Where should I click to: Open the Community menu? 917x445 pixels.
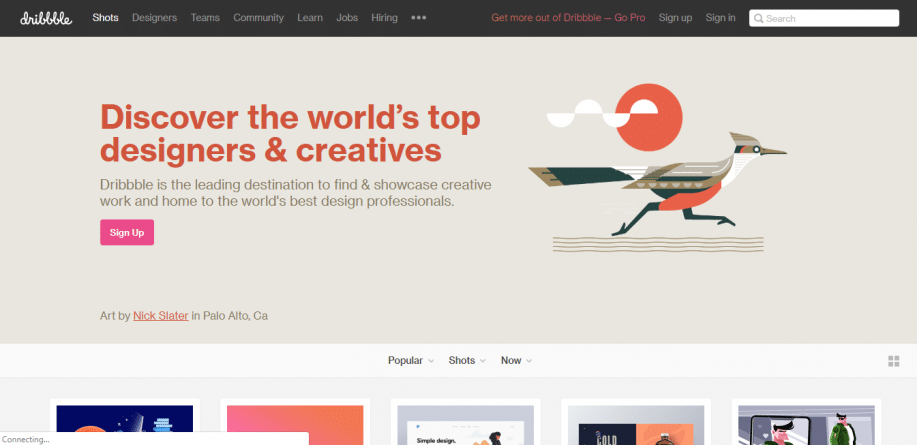pos(258,18)
